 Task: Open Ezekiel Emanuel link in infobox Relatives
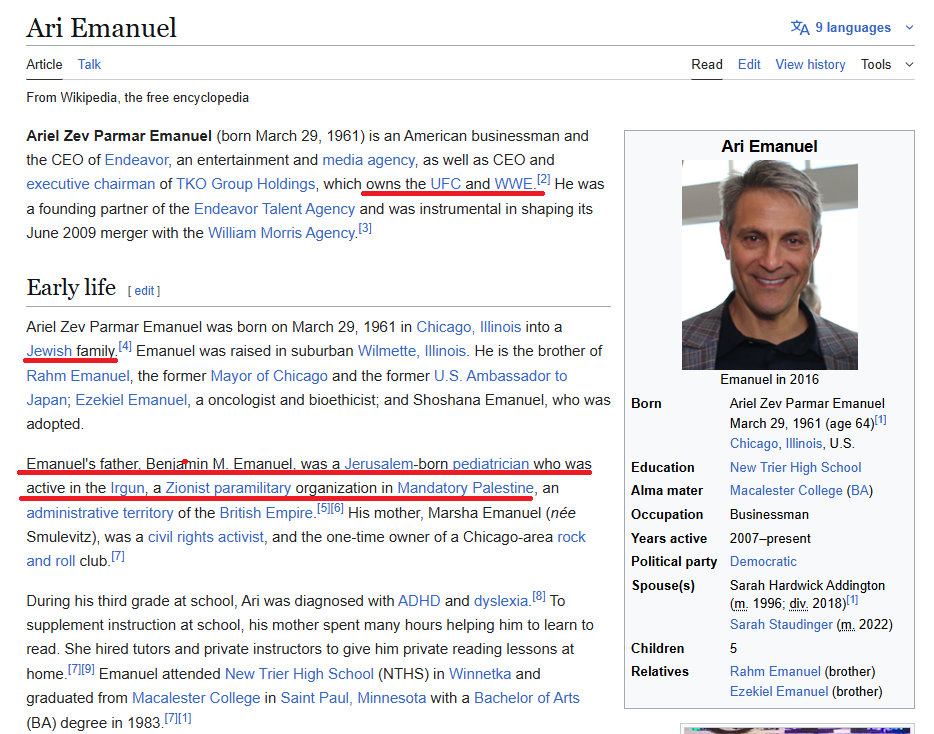(779, 691)
